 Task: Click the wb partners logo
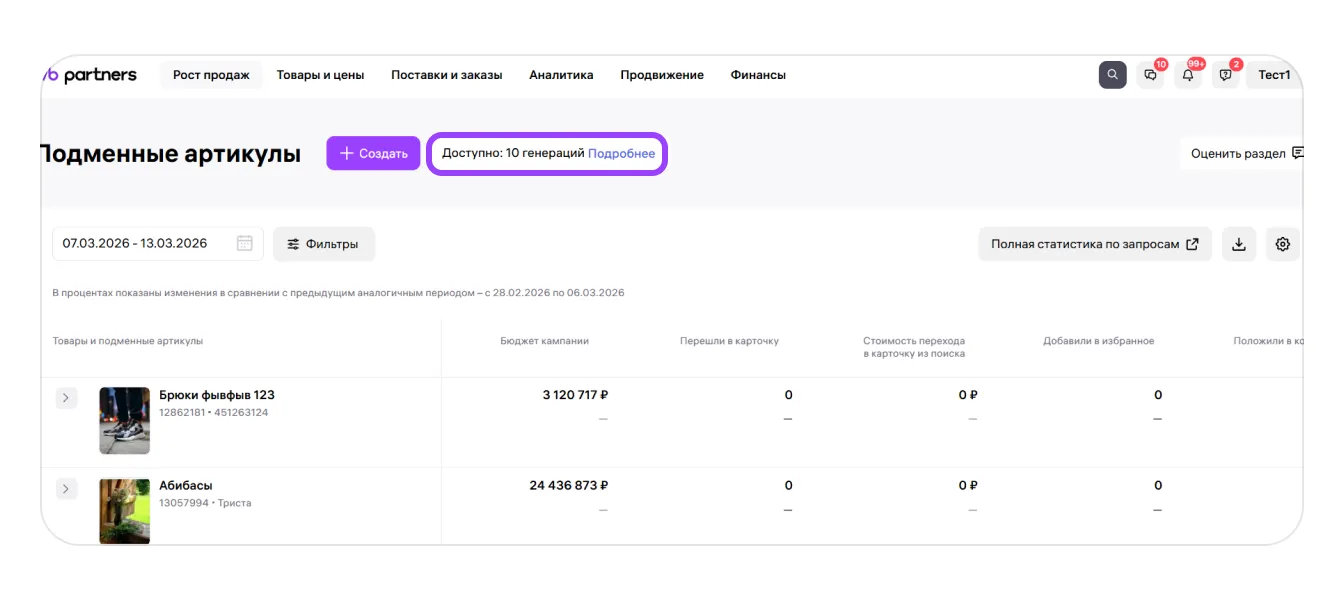pos(92,75)
